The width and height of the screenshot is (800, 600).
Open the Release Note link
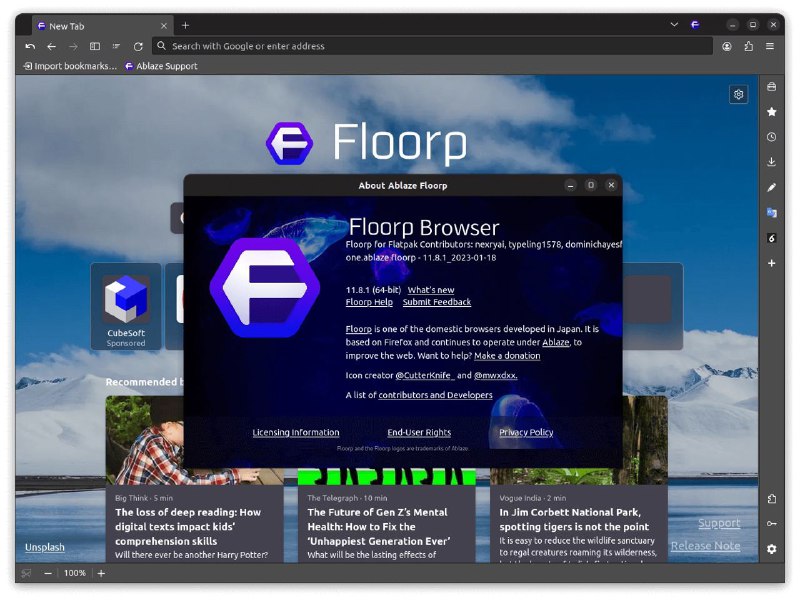click(705, 546)
